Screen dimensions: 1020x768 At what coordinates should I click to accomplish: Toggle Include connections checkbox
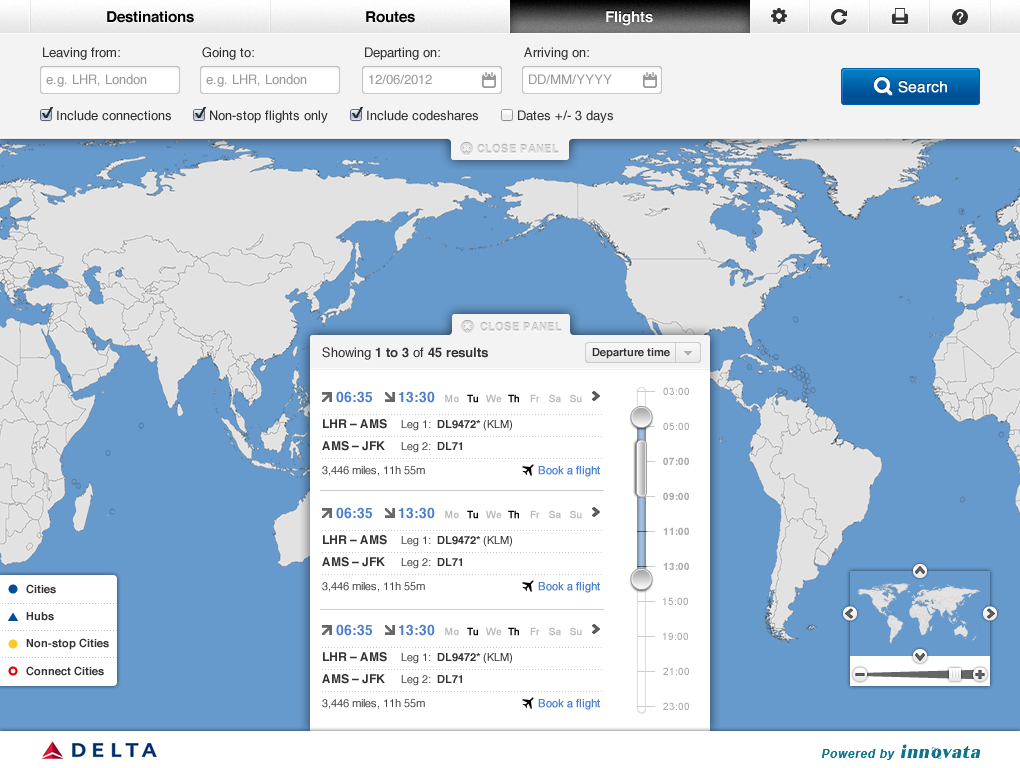click(46, 115)
